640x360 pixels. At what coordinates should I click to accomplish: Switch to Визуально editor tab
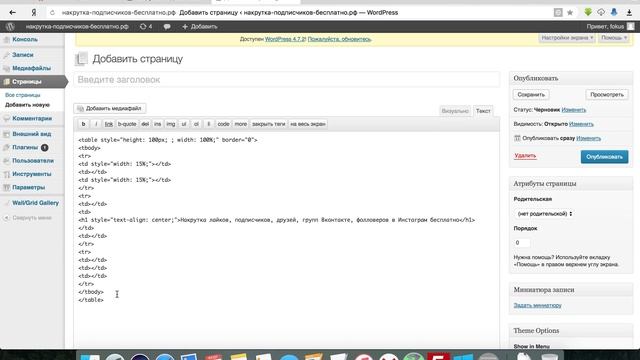click(455, 111)
